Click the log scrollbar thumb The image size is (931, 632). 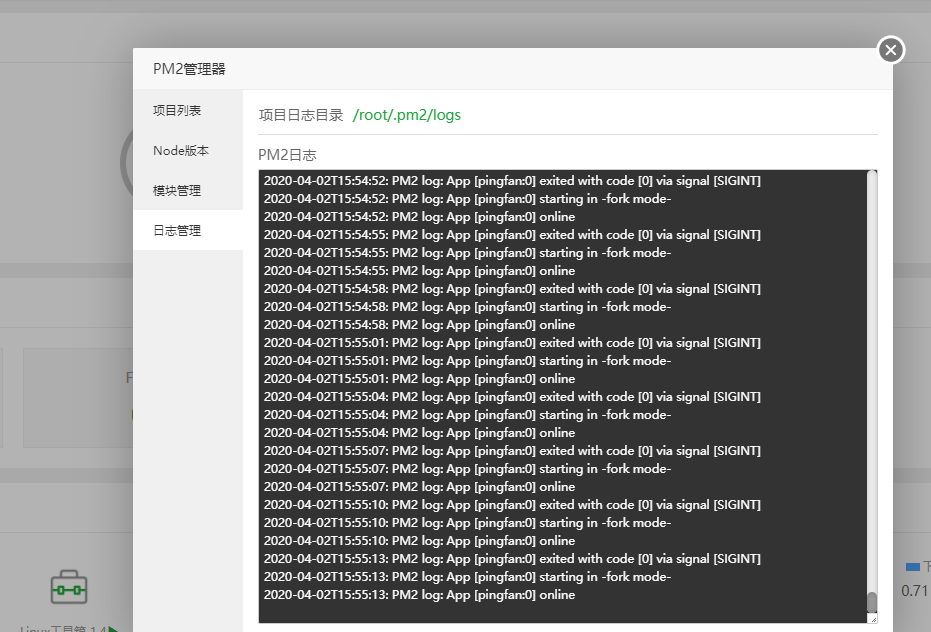click(872, 602)
